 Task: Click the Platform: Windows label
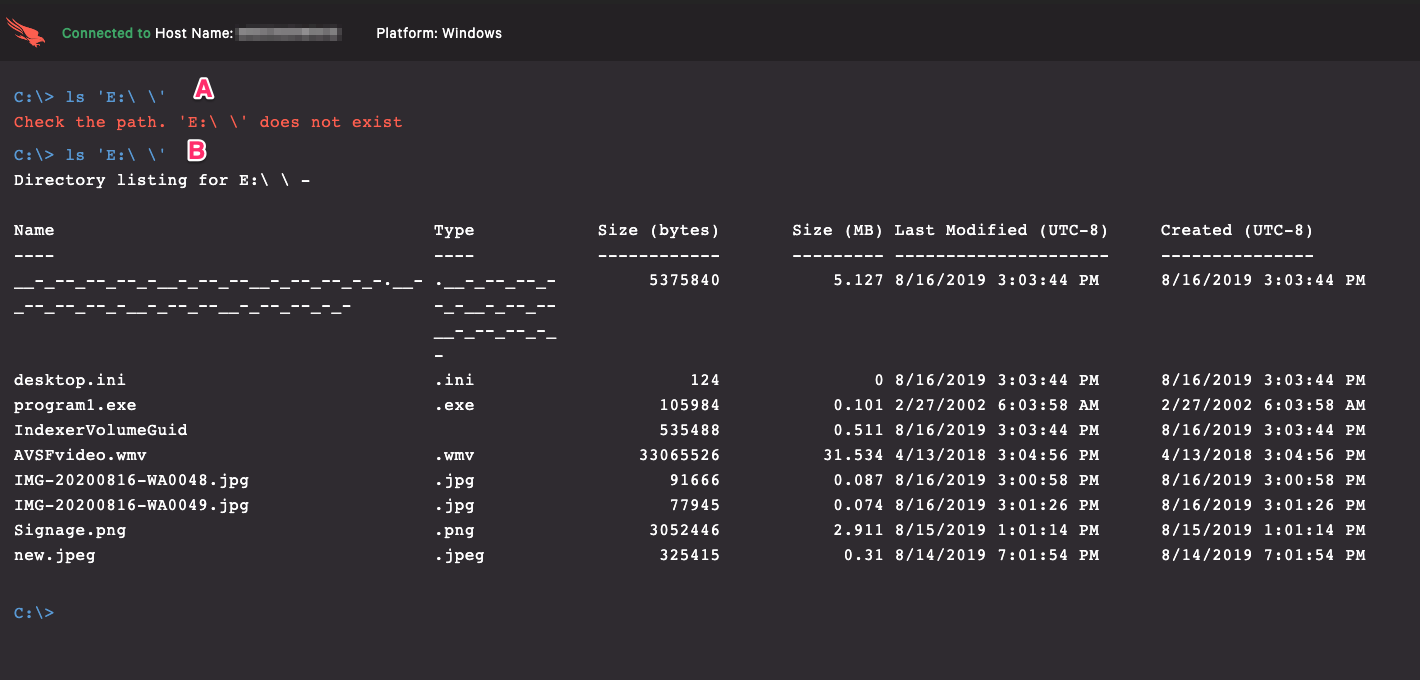point(439,33)
